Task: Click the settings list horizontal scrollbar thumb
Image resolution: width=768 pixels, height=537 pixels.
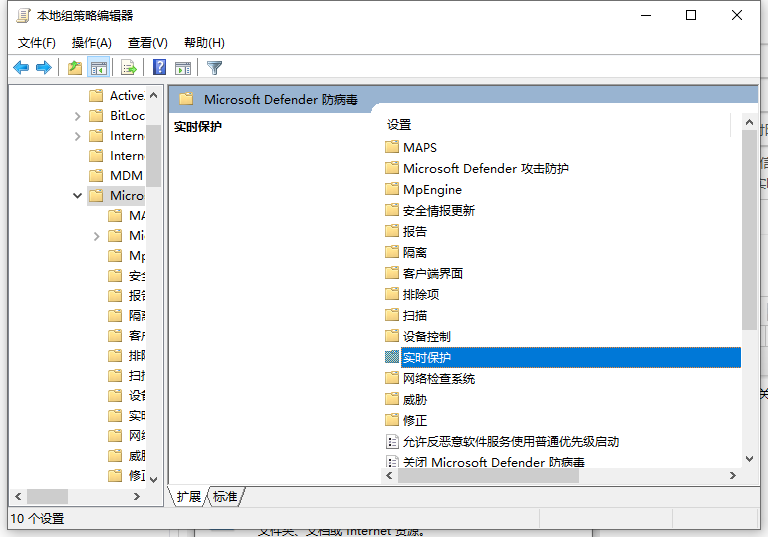Action: click(x=488, y=476)
